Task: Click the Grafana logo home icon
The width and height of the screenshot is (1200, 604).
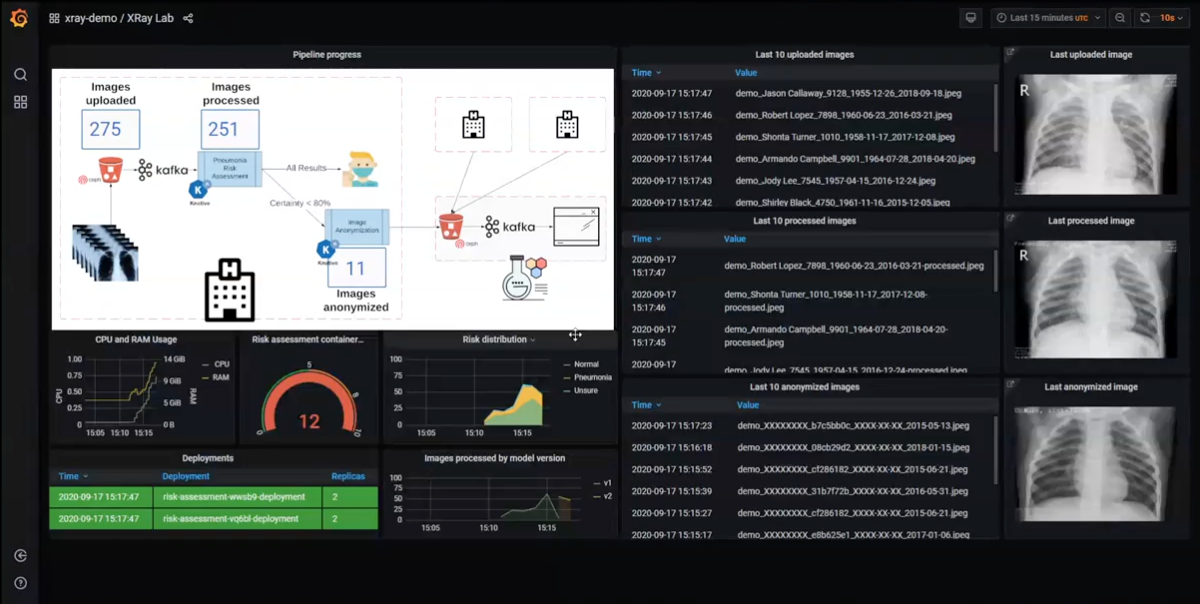Action: [19, 18]
